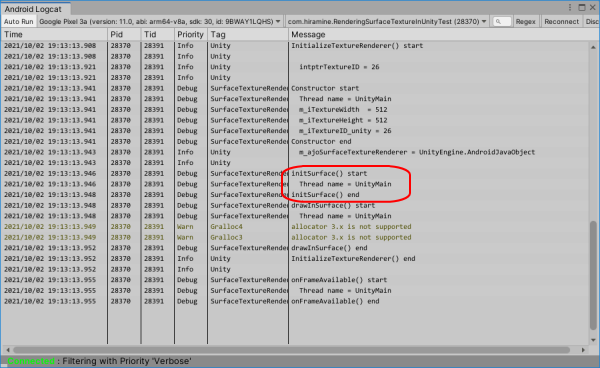Click the partially visible Disconnect button

592,21
